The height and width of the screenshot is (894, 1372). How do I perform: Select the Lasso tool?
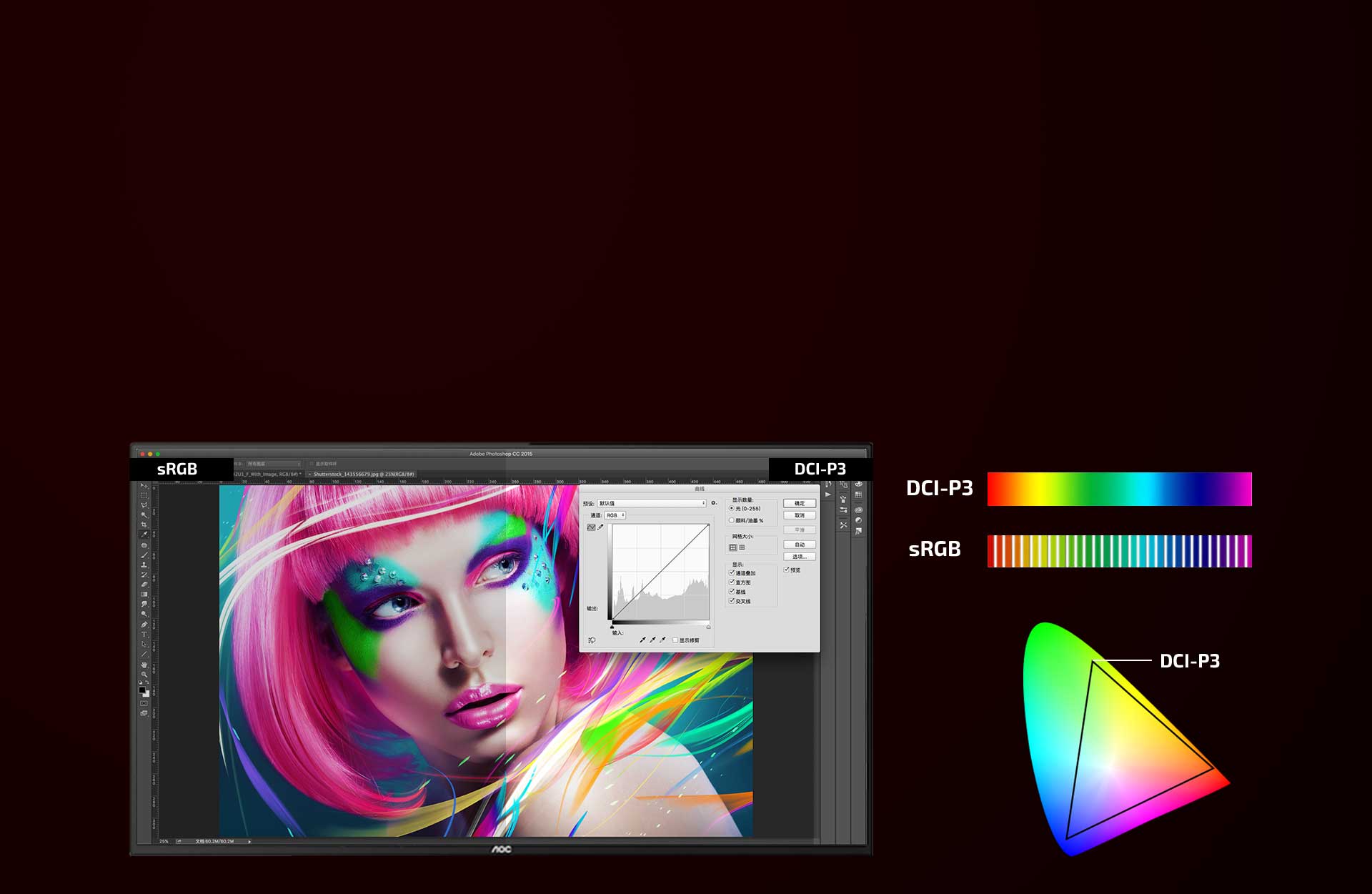[x=144, y=505]
